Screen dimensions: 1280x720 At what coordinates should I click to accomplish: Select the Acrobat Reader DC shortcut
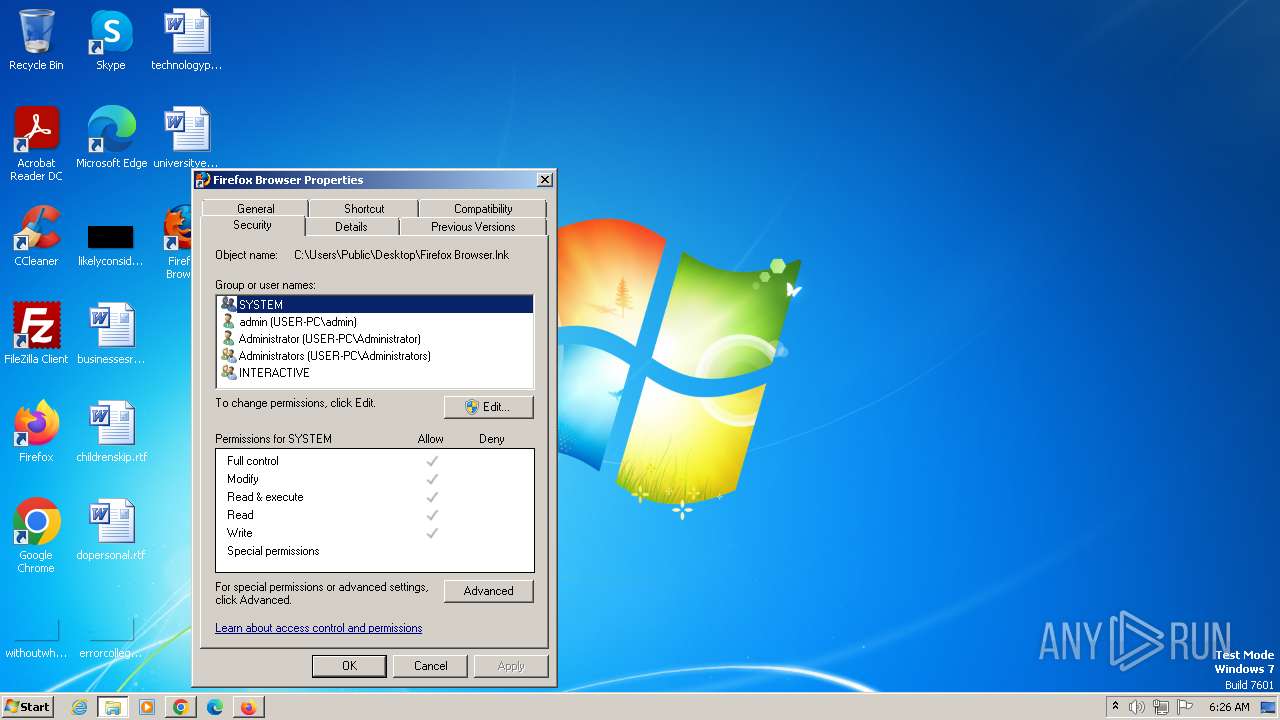pos(36,144)
